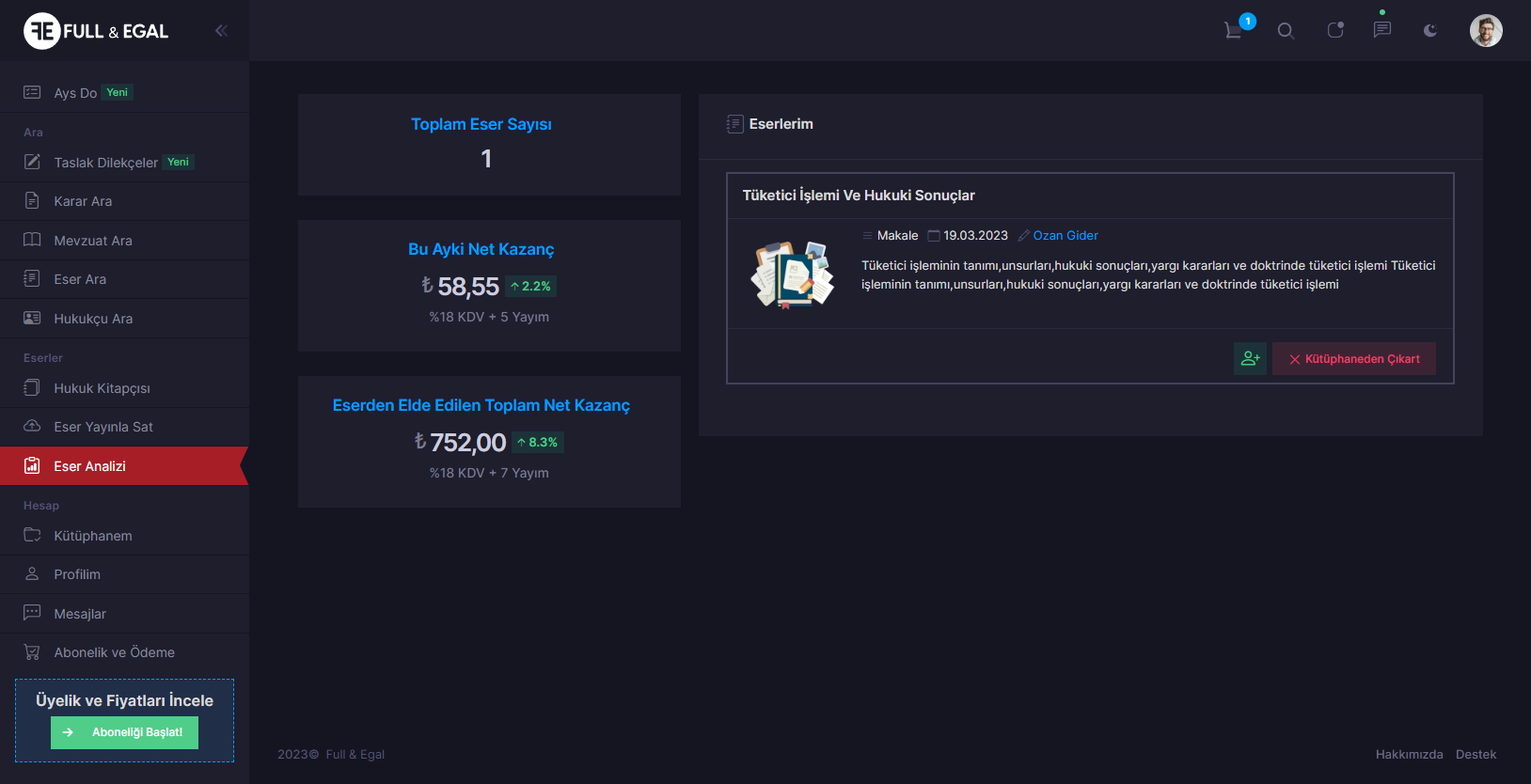This screenshot has height=784, width=1531.
Task: Click the Ozan Gider author link
Action: coord(1065,236)
